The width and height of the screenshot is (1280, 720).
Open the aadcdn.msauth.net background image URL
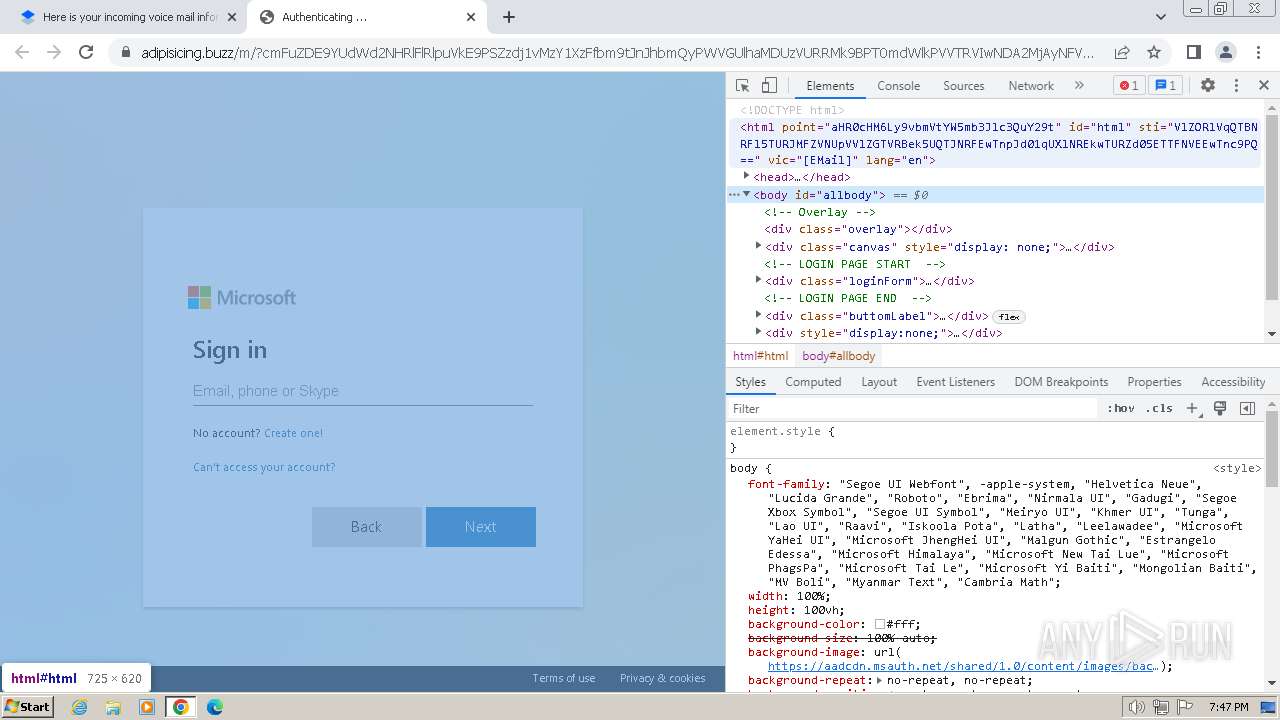click(963, 666)
